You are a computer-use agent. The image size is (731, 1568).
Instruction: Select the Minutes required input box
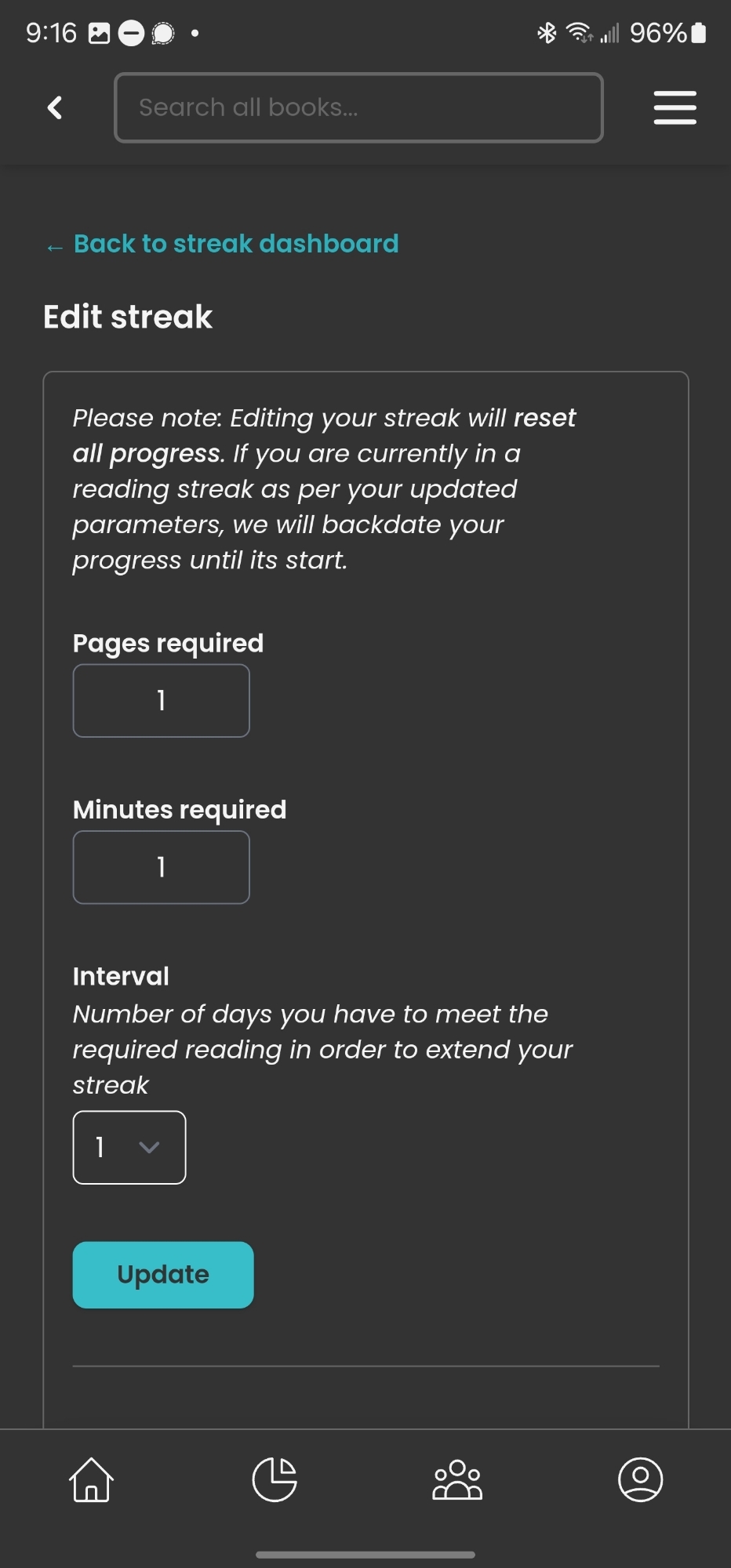[x=162, y=867]
